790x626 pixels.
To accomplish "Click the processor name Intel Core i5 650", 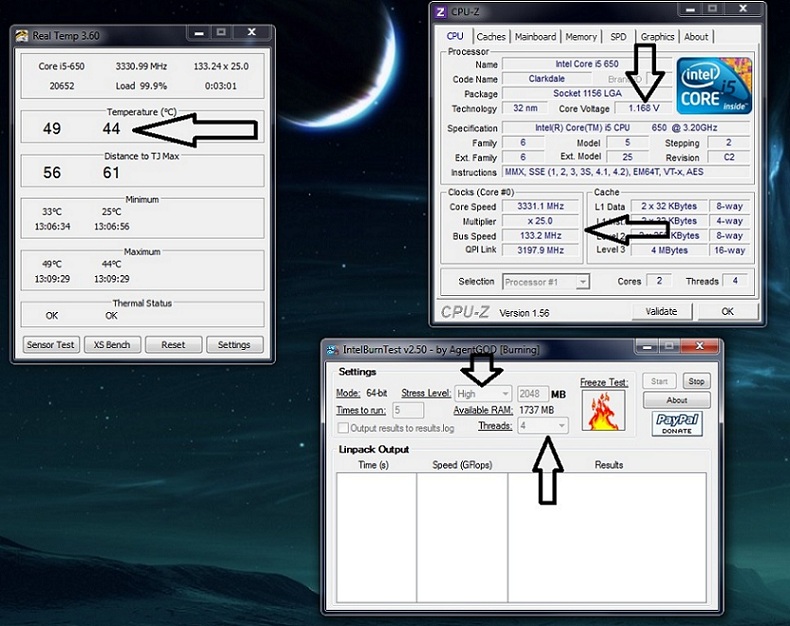I will click(587, 64).
